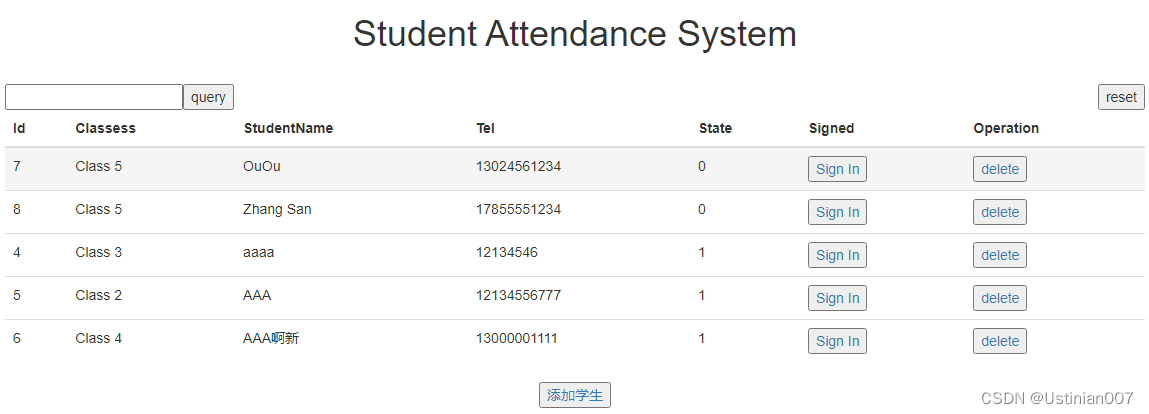Open the 添加学生 add student button
1149x414 pixels.
(574, 395)
